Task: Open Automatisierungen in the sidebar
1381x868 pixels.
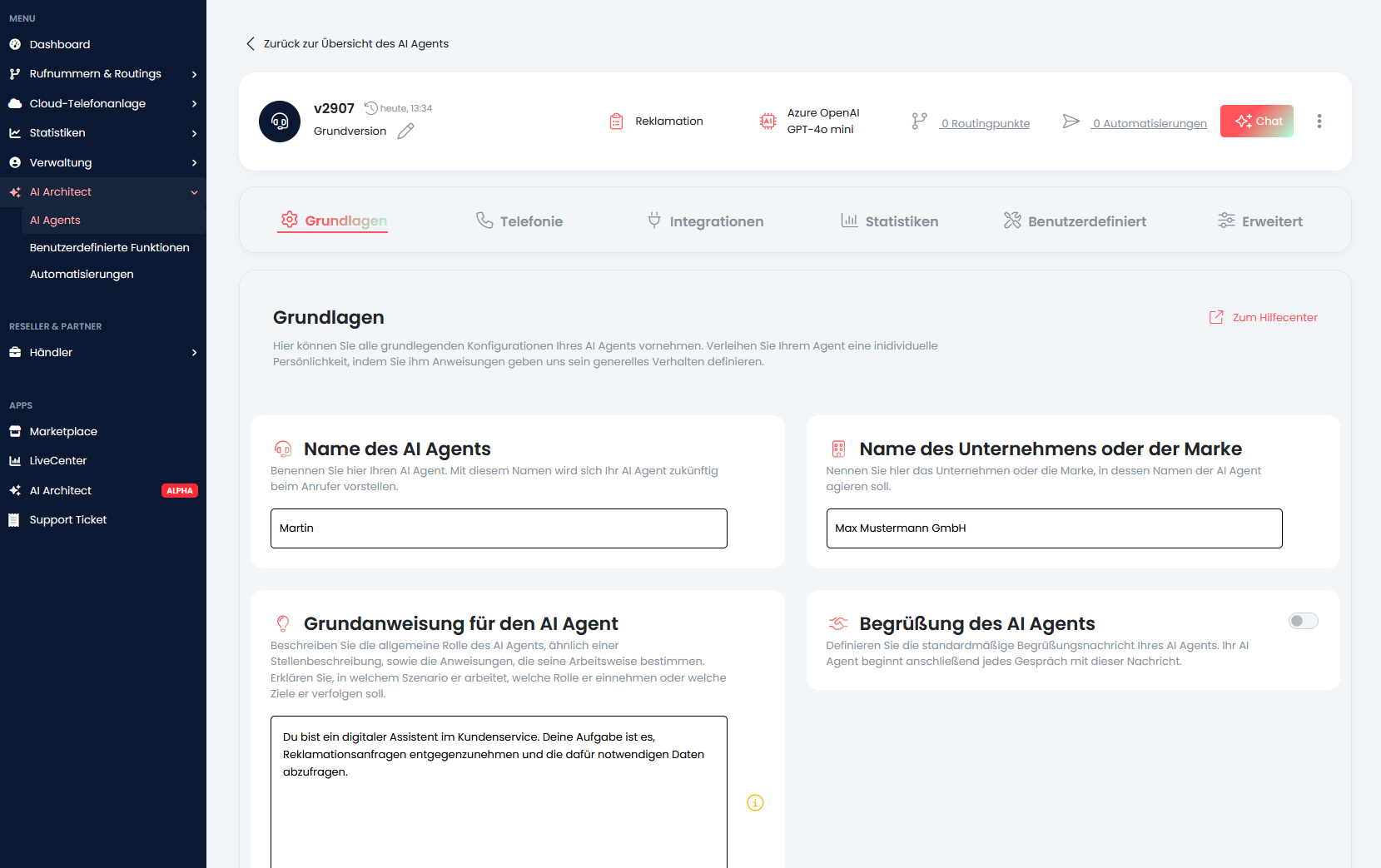Action: tap(82, 274)
